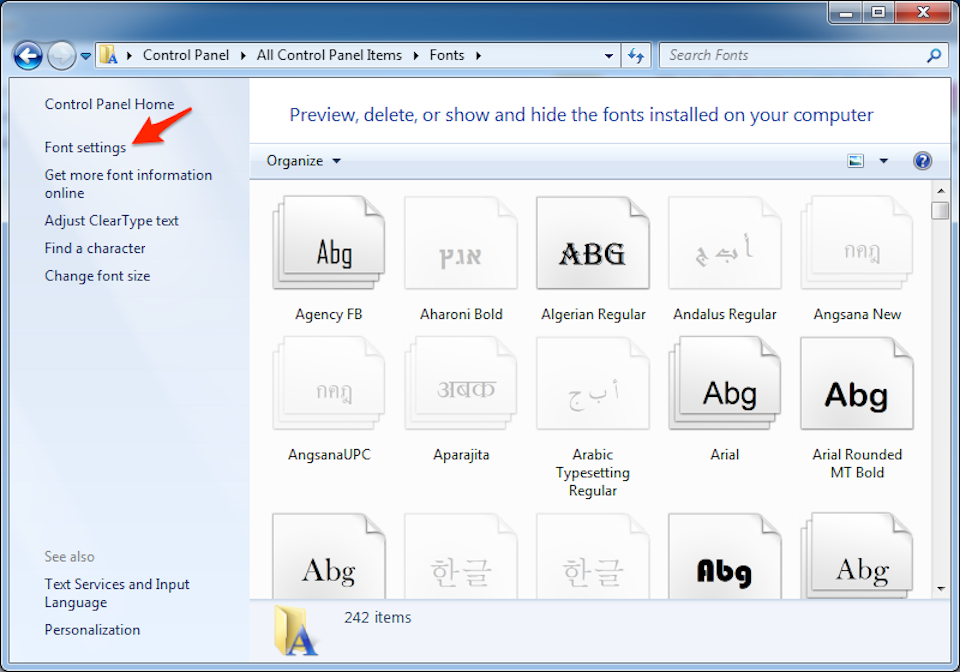Viewport: 960px width, 672px height.
Task: Click the magnifier search icon
Action: pyautogui.click(x=934, y=56)
